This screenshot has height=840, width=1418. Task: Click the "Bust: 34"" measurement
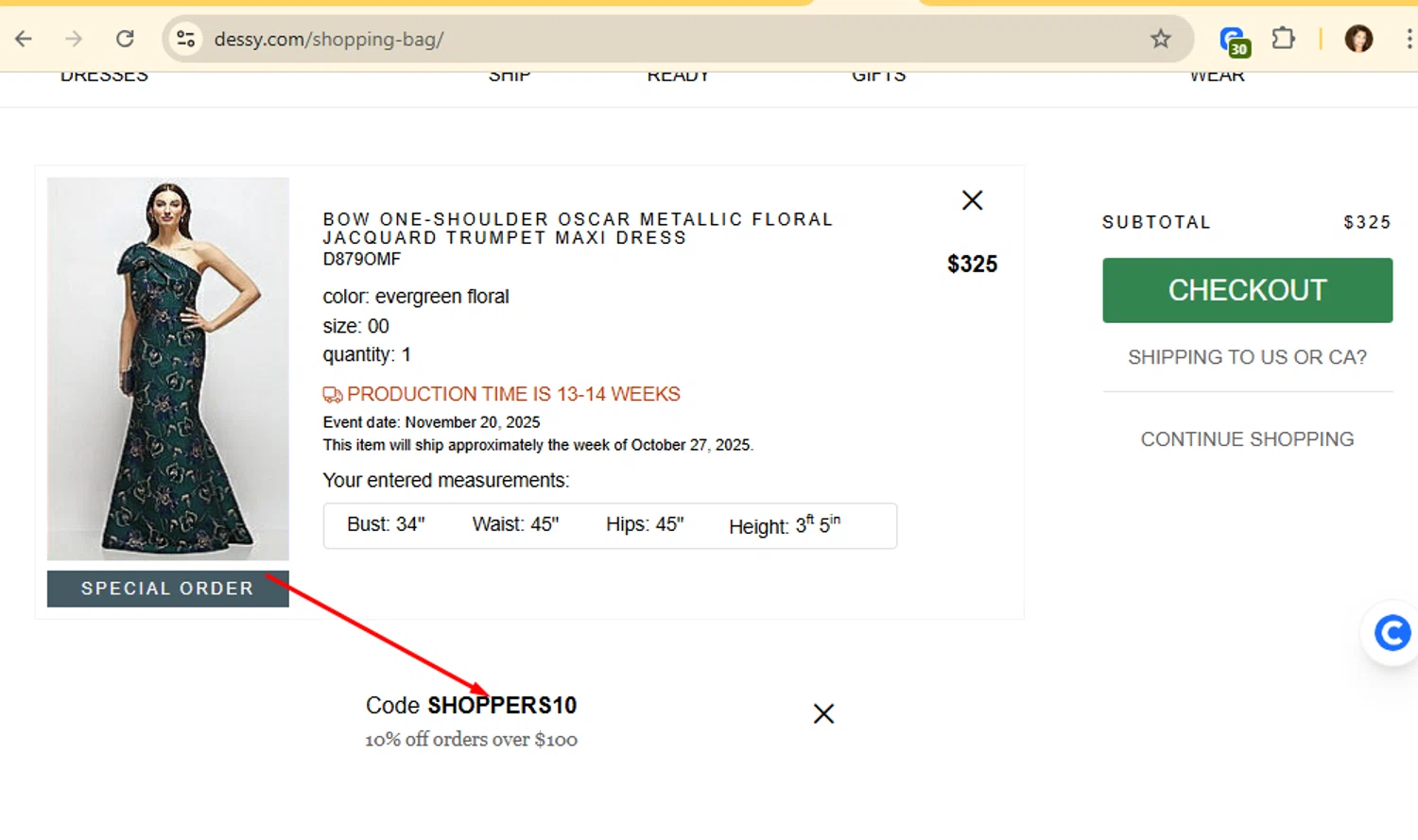386,524
